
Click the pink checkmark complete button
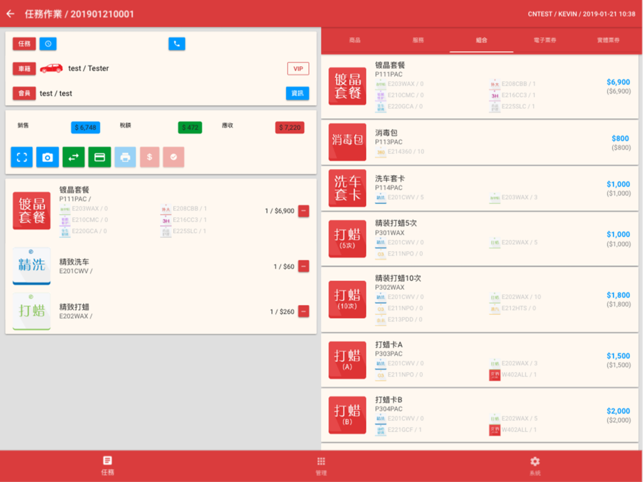click(173, 157)
